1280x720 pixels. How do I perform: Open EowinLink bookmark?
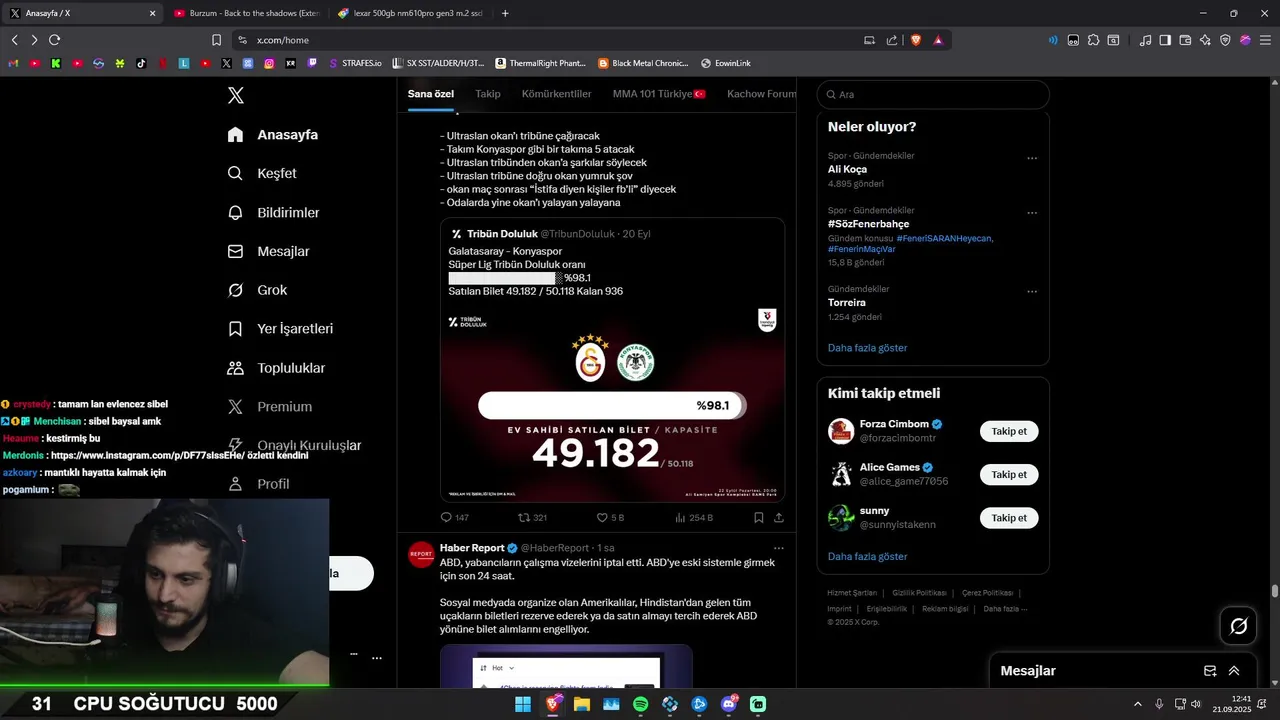[x=726, y=63]
